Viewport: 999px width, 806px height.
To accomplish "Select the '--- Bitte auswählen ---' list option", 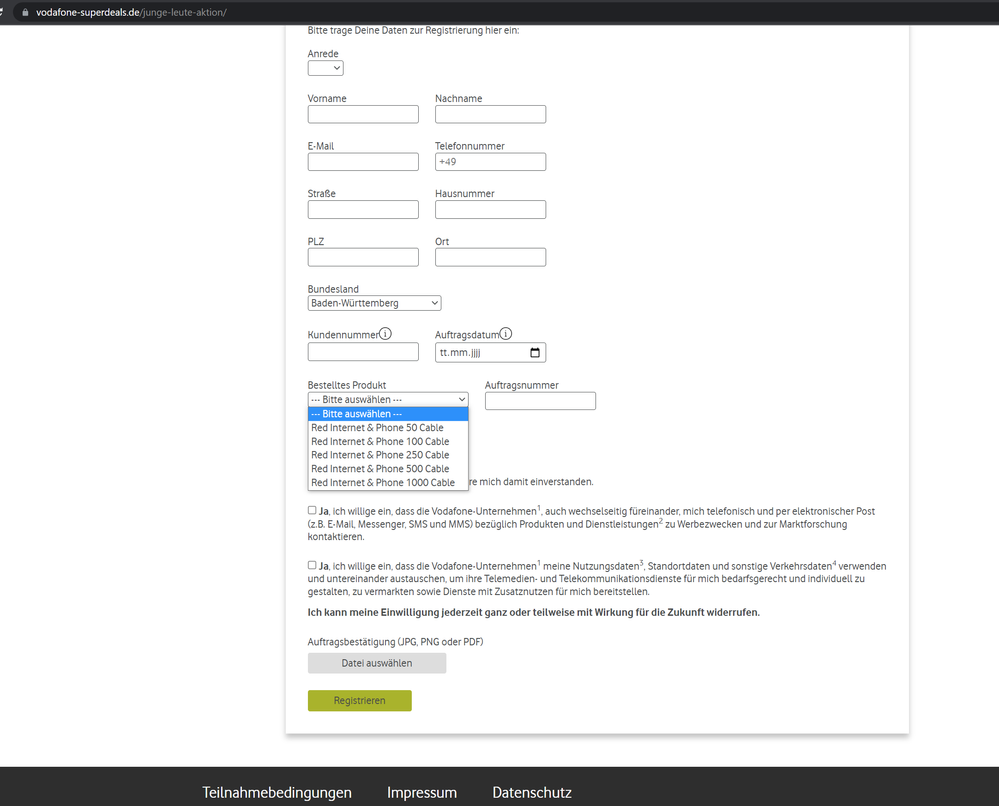I will click(x=388, y=414).
